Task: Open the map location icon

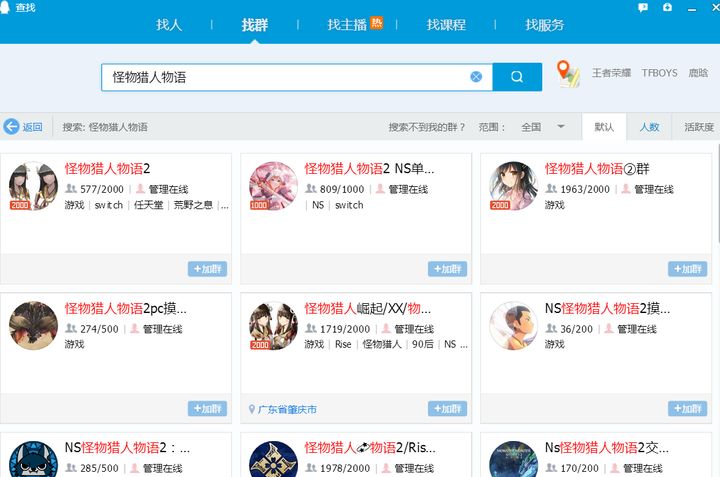Action: 568,74
